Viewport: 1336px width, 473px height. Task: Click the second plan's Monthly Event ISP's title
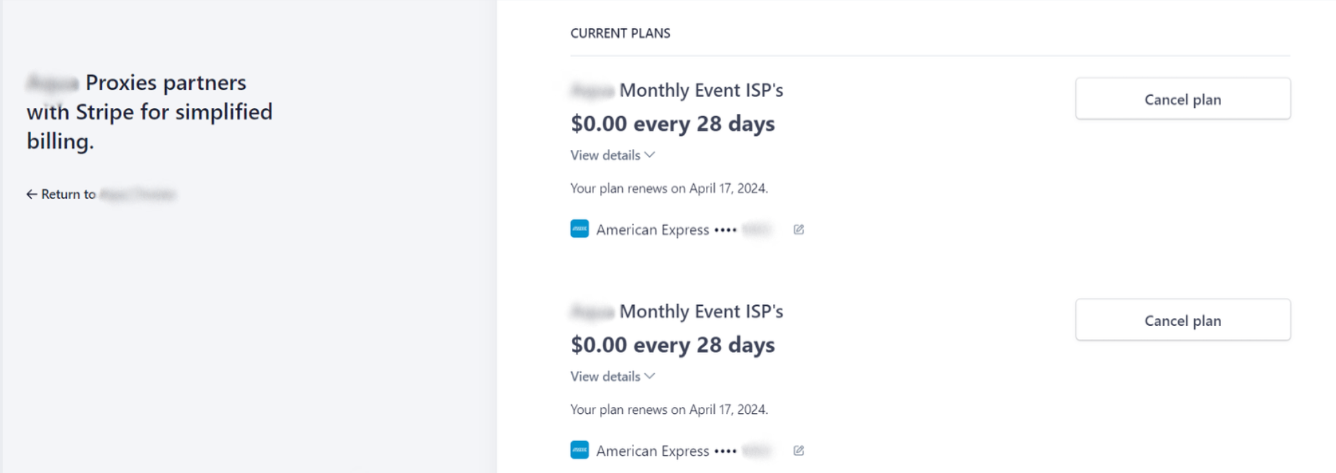(x=677, y=311)
